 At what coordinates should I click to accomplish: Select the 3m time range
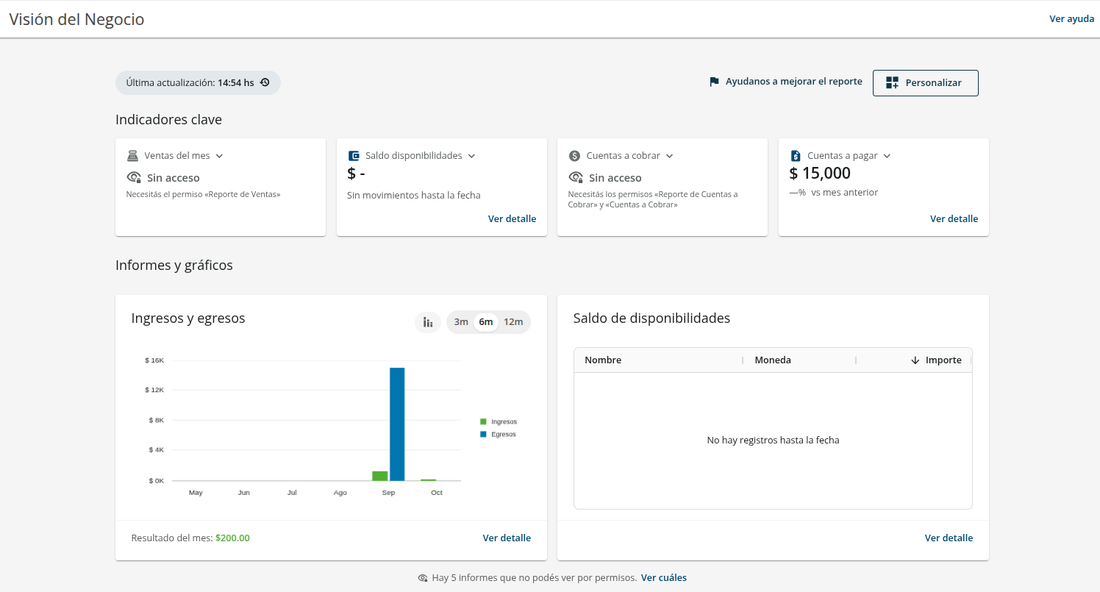point(461,322)
